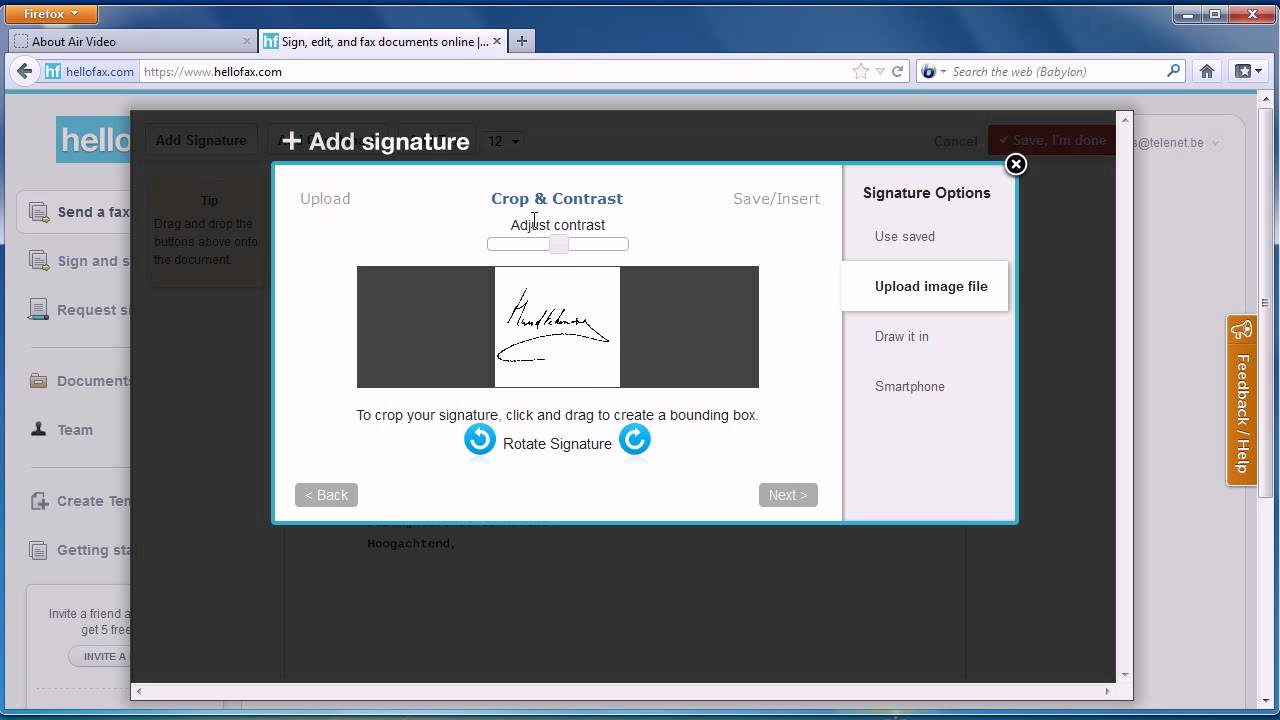Screen dimensions: 1280x720
Task: Go to the Upload step
Action: (325, 199)
